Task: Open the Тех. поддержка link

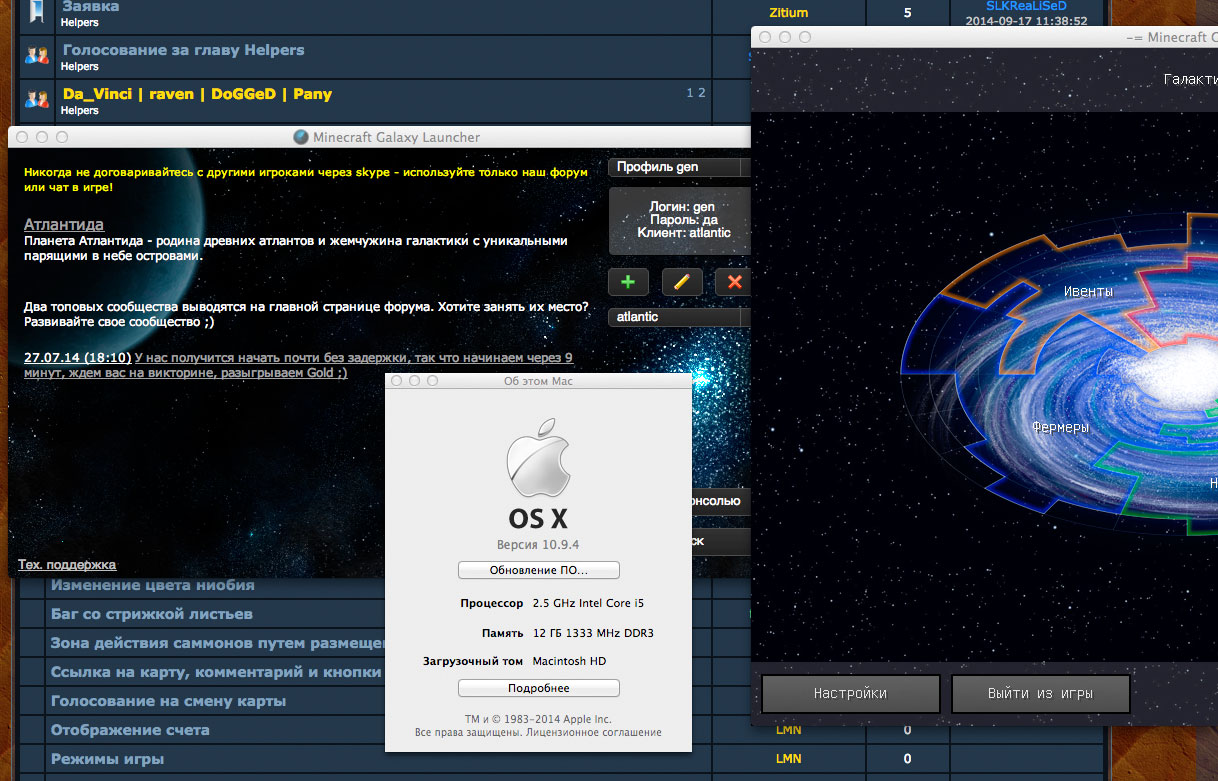Action: click(67, 565)
